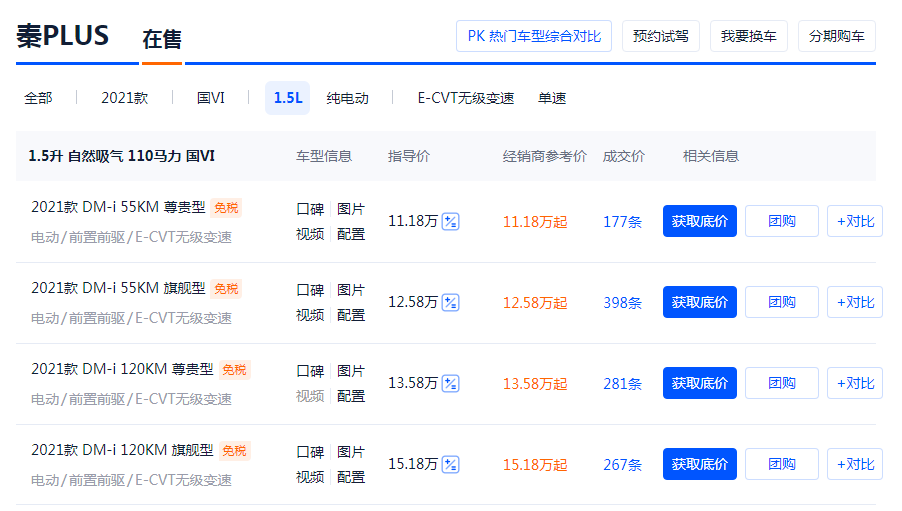The width and height of the screenshot is (902, 511).
Task: Click 1.5升 自然吸气 110马力 国VI heading
Action: (121, 156)
